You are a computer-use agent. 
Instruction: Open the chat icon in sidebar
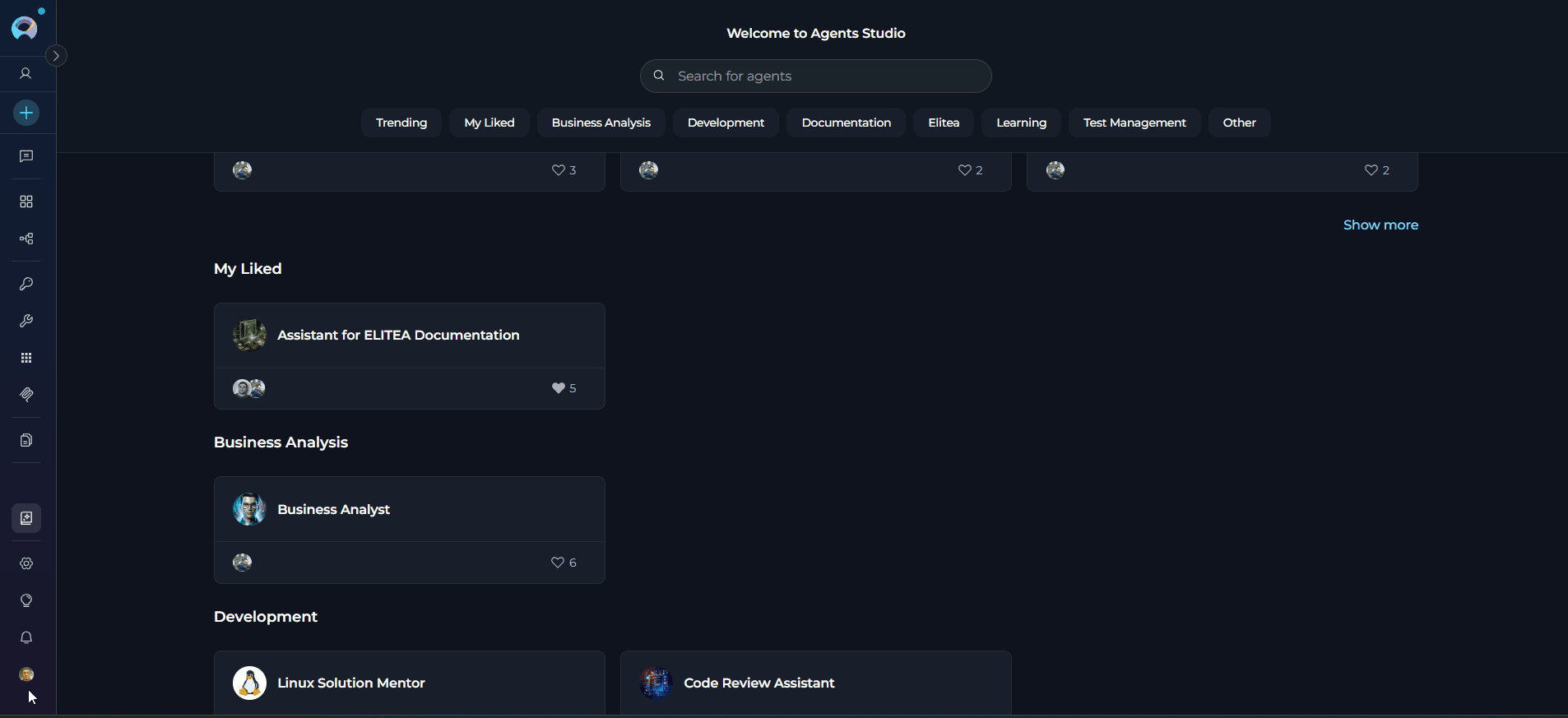tap(26, 156)
